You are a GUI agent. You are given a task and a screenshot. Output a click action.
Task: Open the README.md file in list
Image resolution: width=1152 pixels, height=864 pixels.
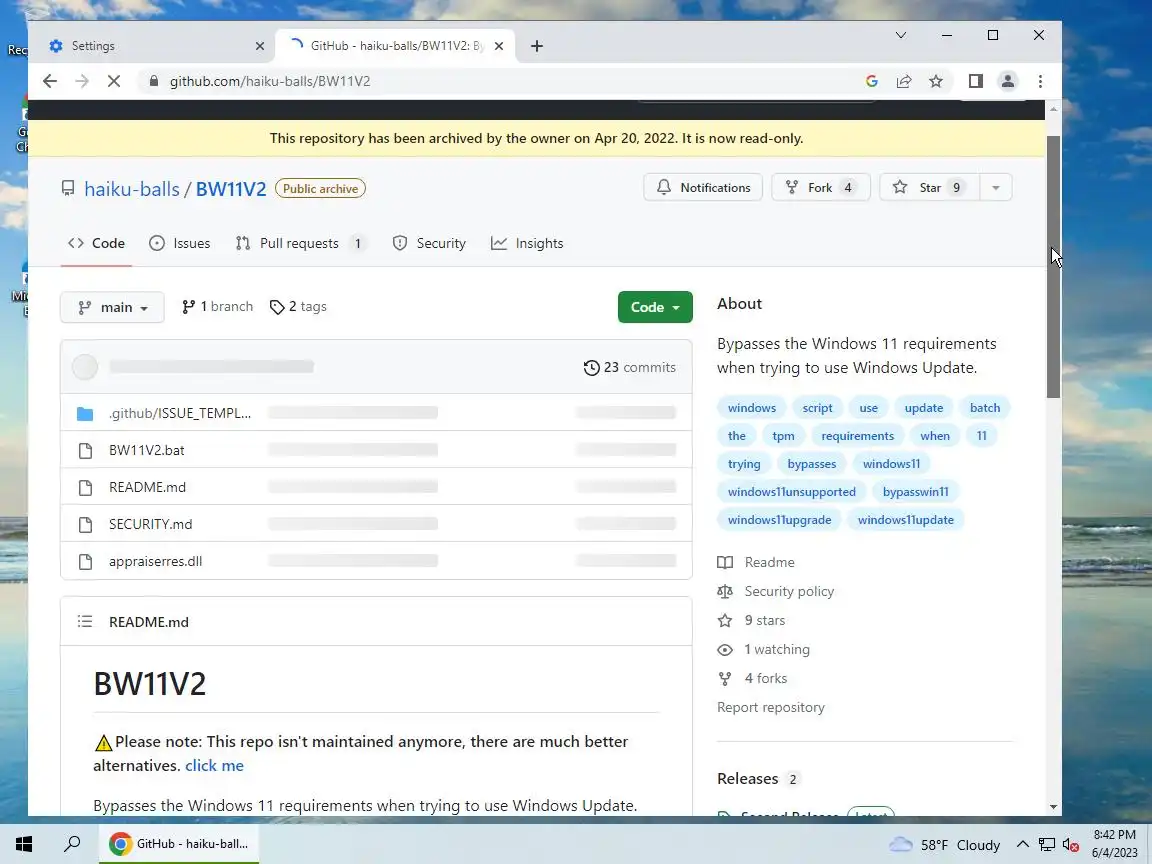tap(148, 487)
